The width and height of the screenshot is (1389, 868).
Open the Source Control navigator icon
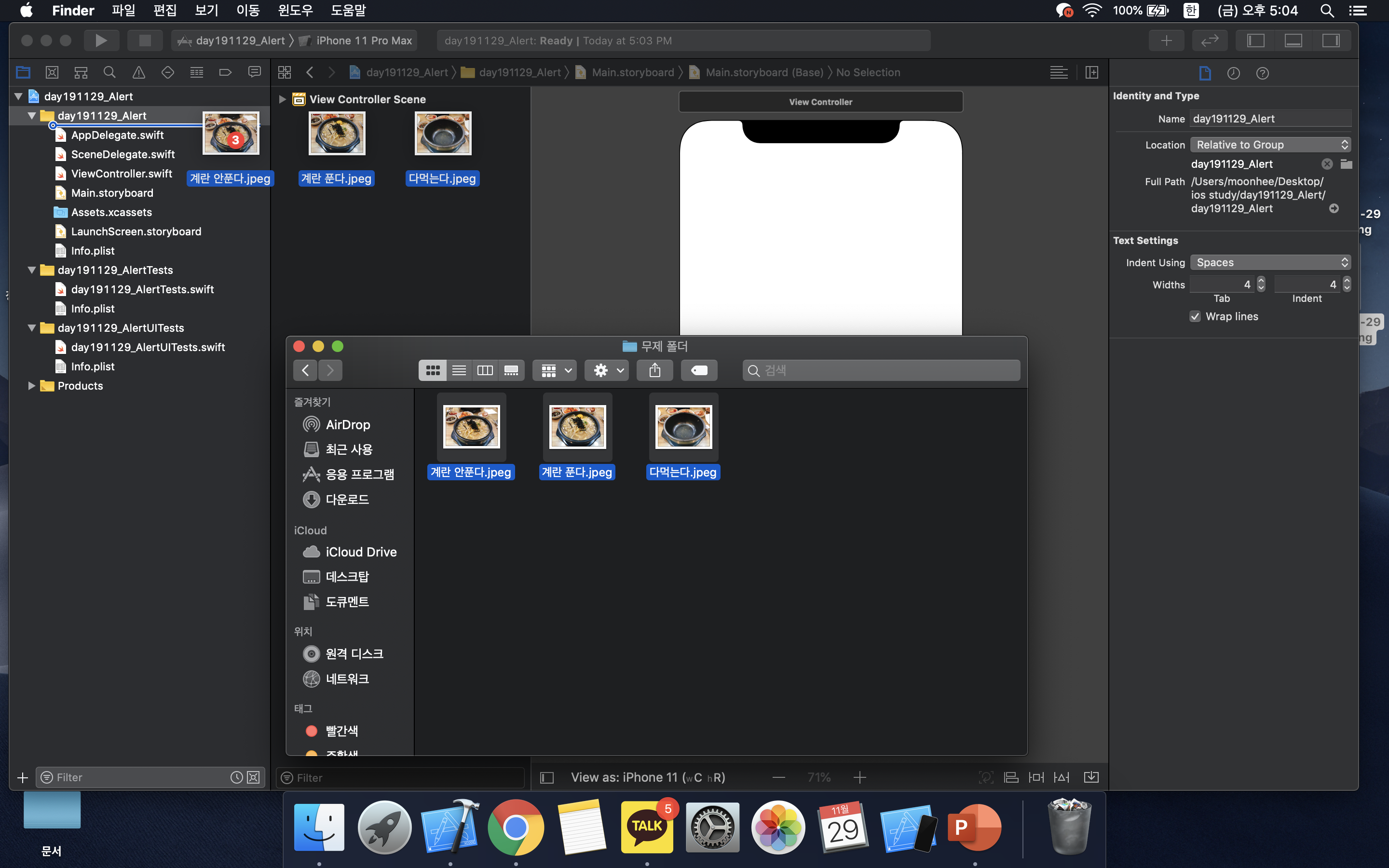52,72
